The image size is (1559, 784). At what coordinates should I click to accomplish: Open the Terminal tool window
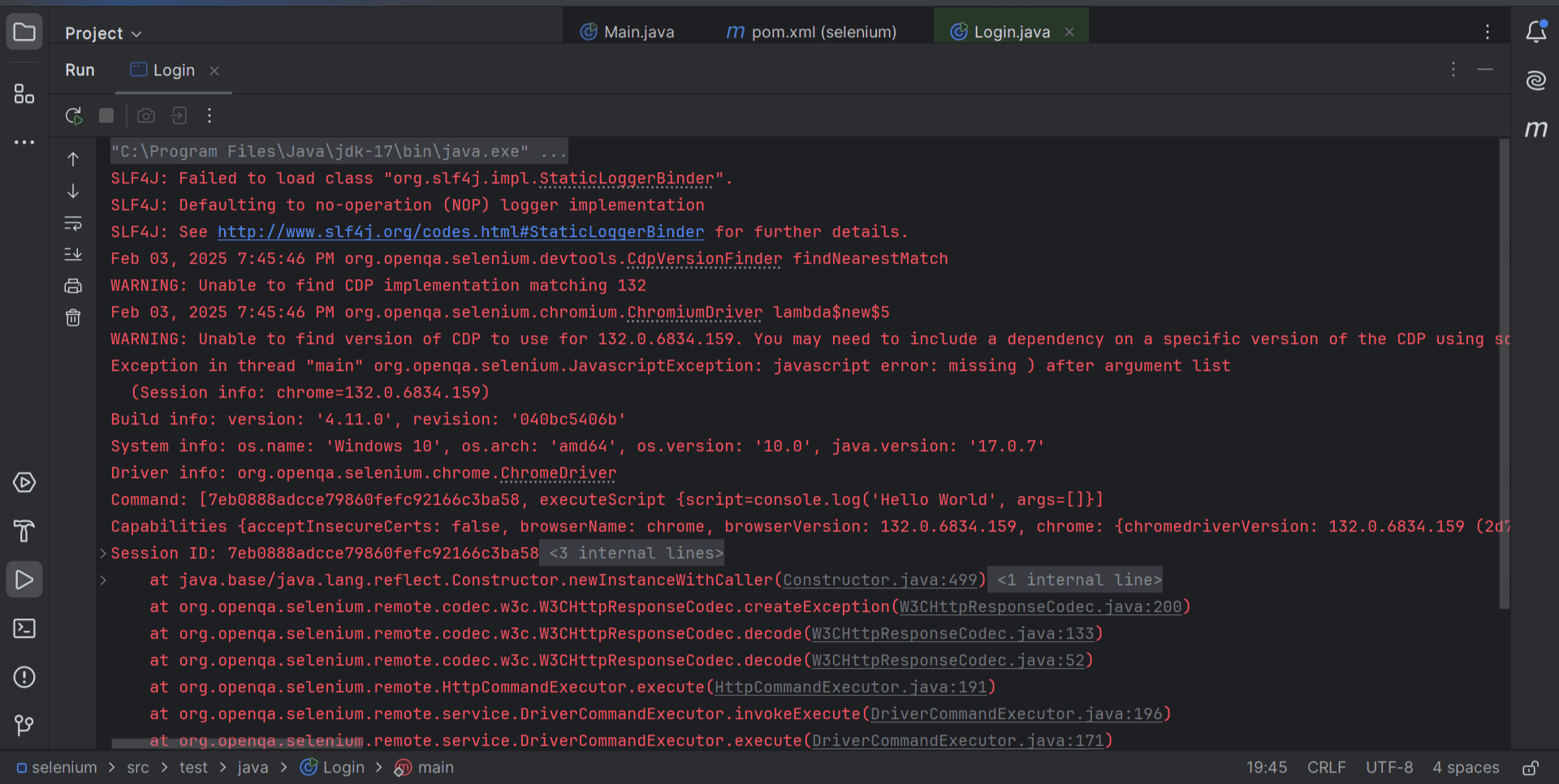(24, 628)
